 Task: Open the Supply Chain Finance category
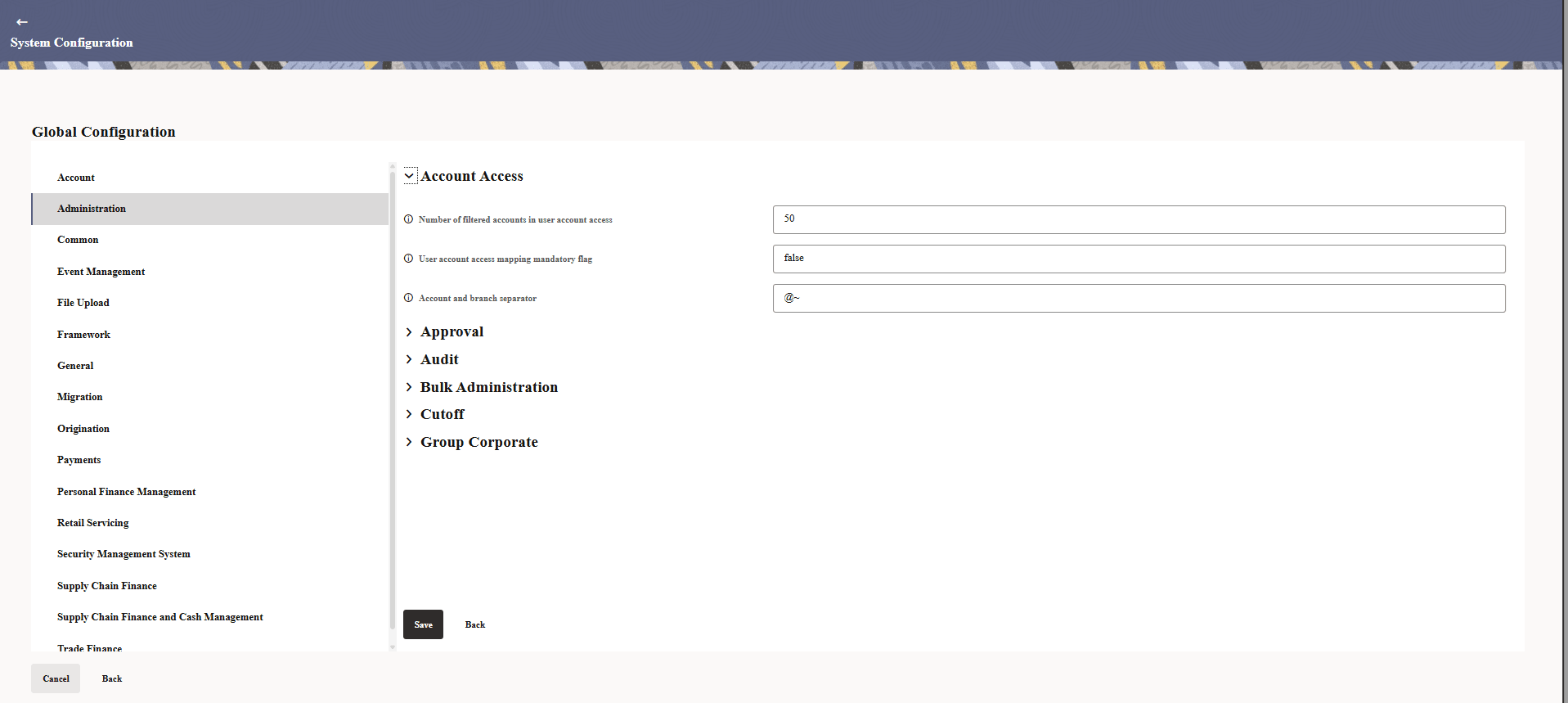click(x=209, y=586)
